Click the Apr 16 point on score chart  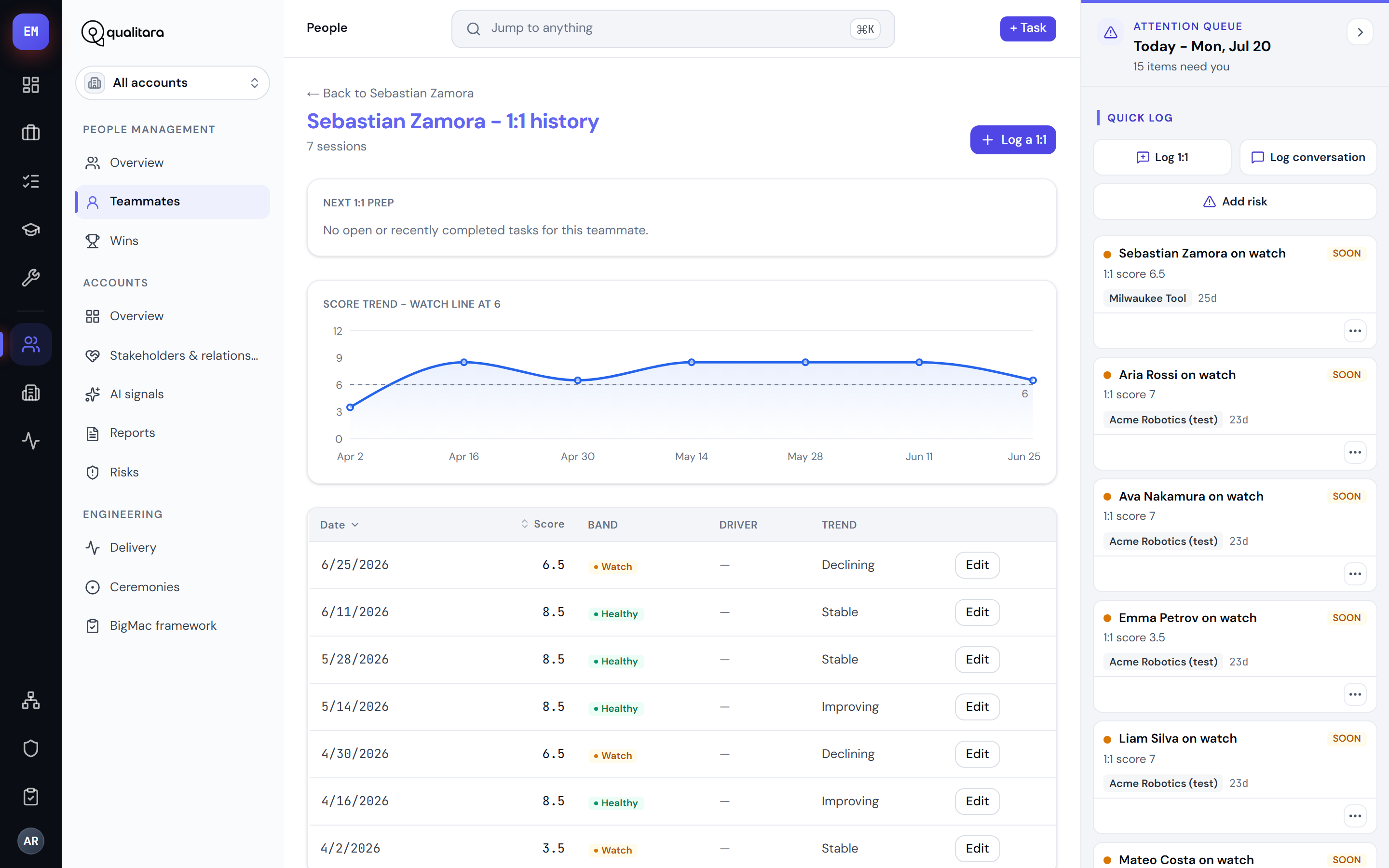point(464,362)
